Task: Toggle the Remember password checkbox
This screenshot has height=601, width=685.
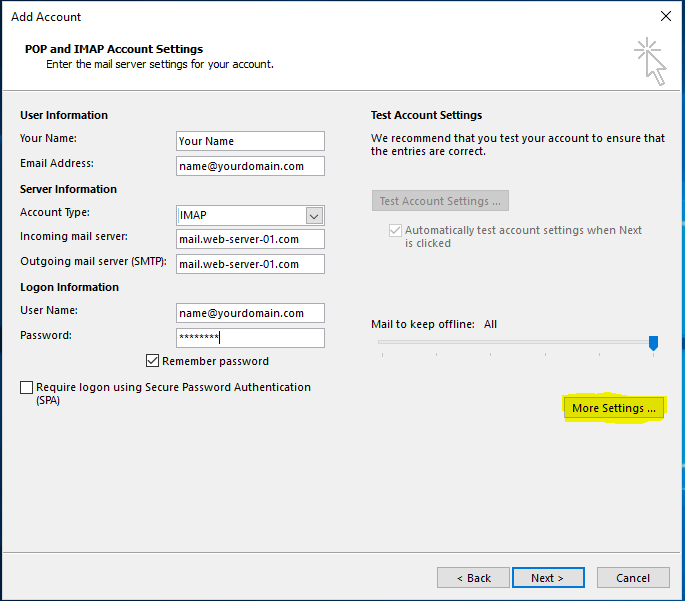Action: click(x=153, y=361)
